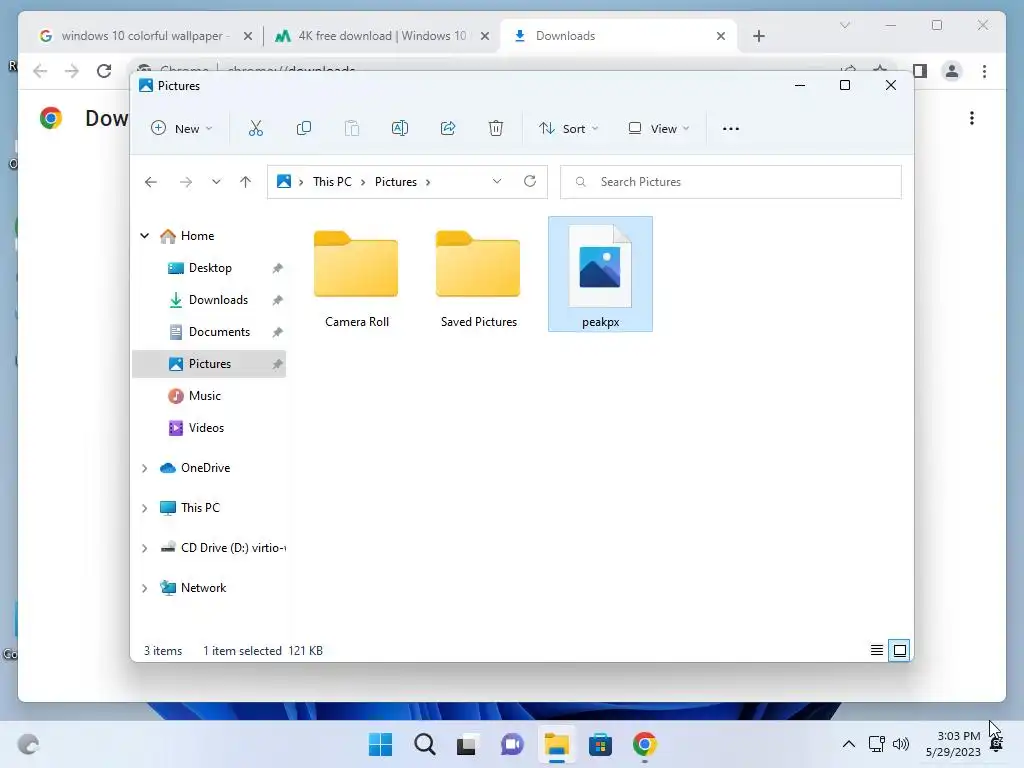Viewport: 1024px width, 768px height.
Task: Click the volume speaker tray icon
Action: 901,743
